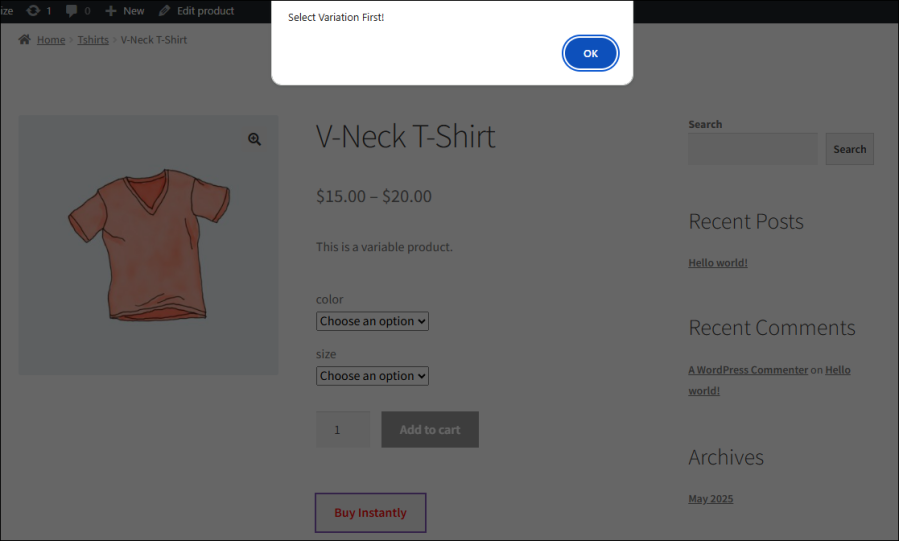
Task: Open the color dropdown
Action: click(372, 321)
